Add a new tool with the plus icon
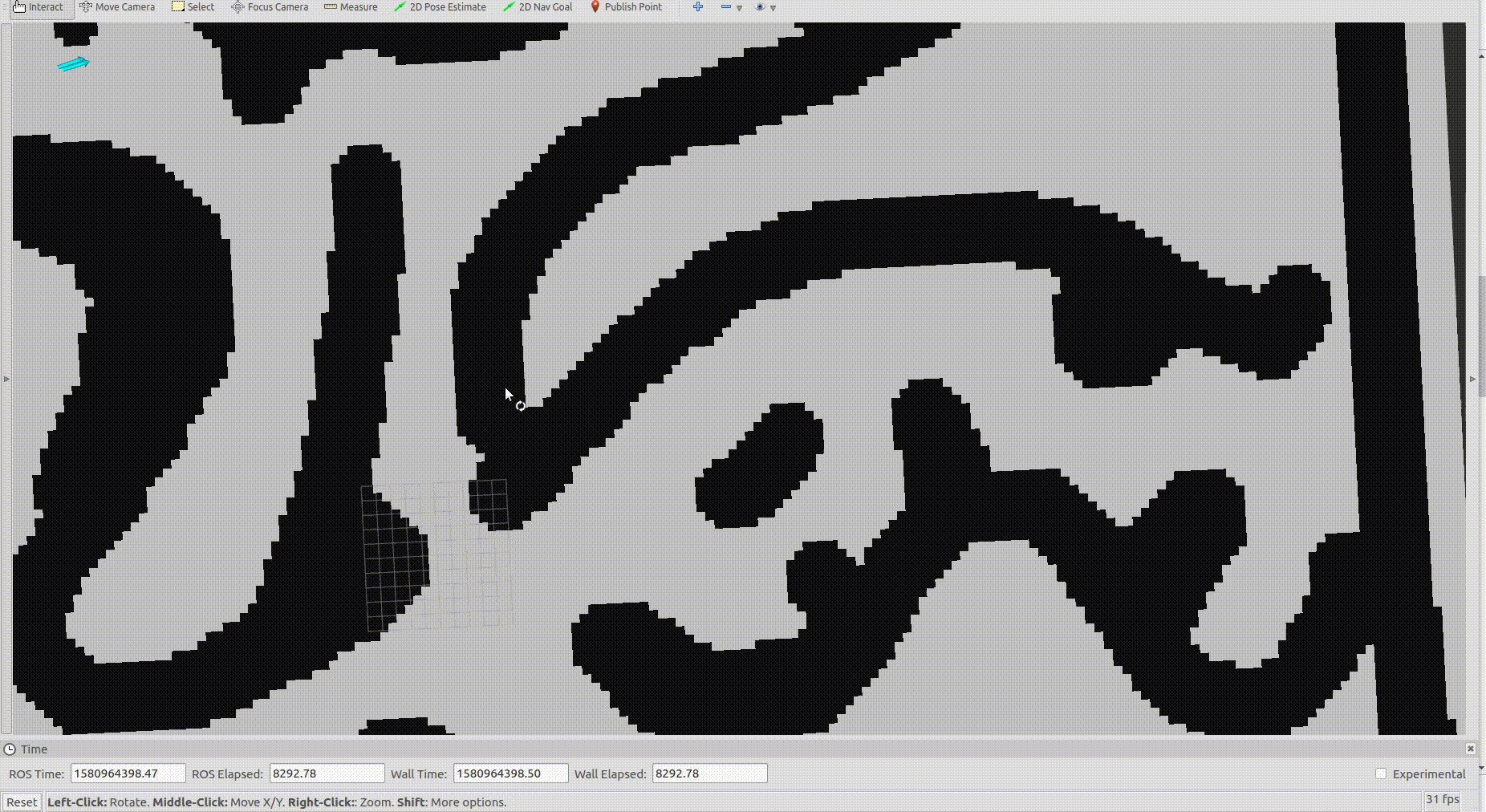Screen dimensions: 1486x812 click(698, 6)
